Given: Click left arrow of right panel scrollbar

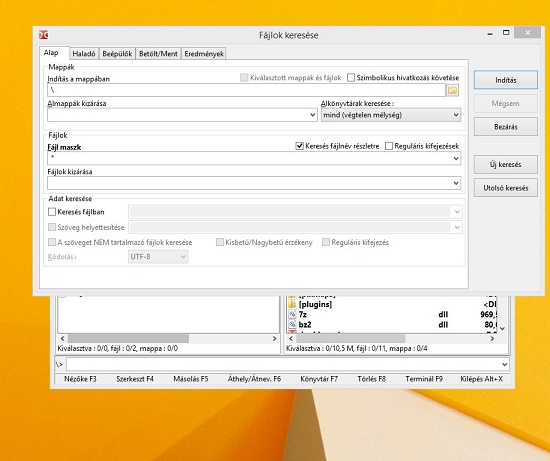Looking at the screenshot, I should click(x=291, y=339).
